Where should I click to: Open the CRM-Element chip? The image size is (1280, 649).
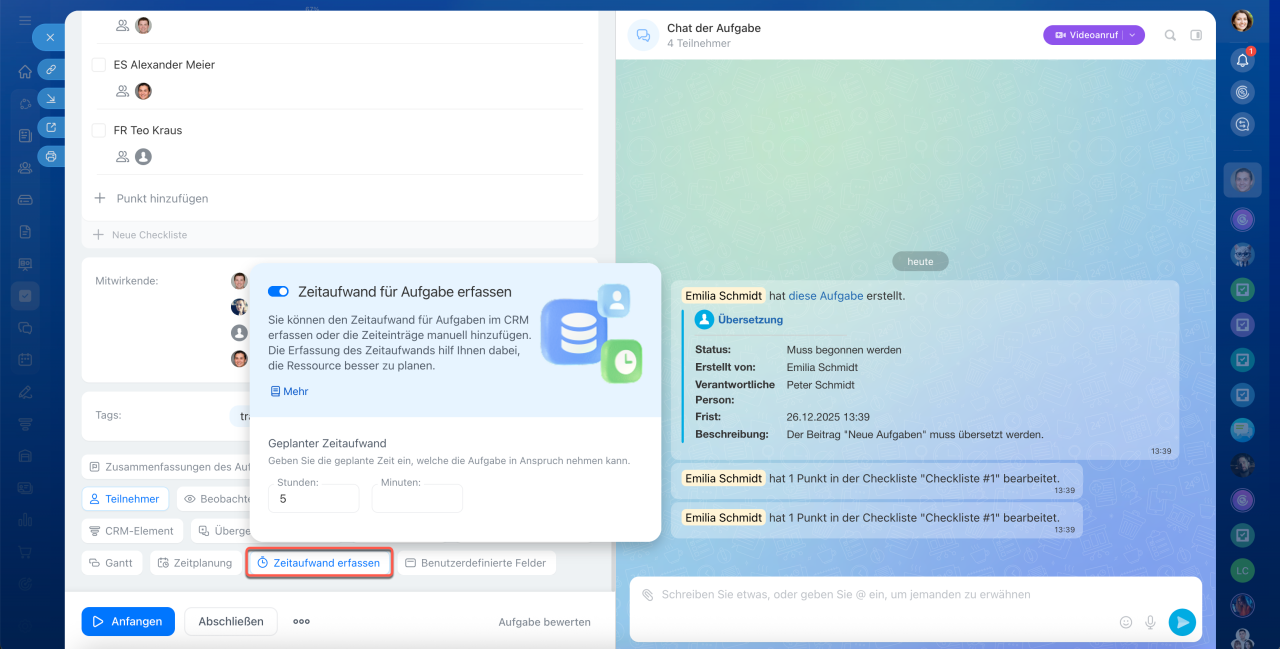click(x=132, y=531)
